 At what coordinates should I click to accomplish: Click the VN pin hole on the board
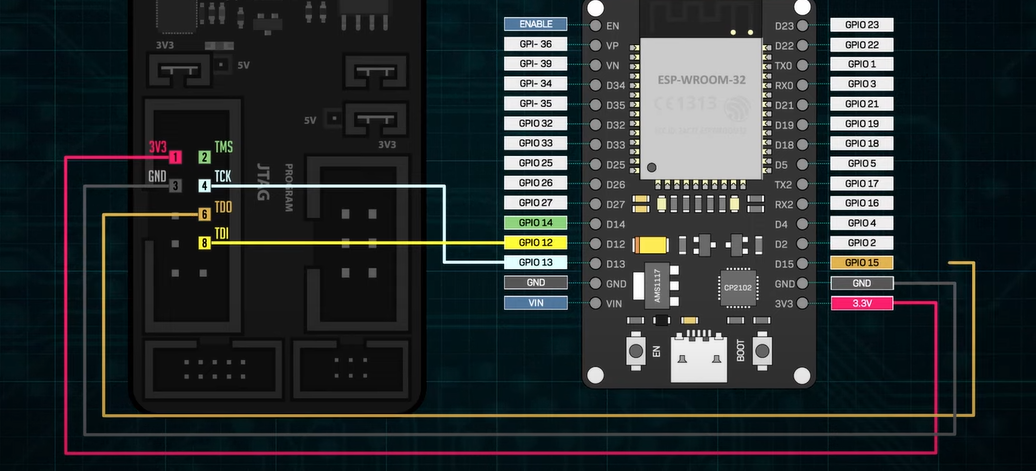595,65
